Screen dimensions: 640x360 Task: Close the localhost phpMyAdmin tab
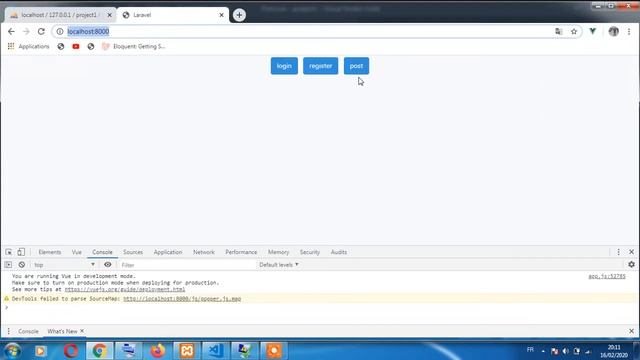coord(109,15)
